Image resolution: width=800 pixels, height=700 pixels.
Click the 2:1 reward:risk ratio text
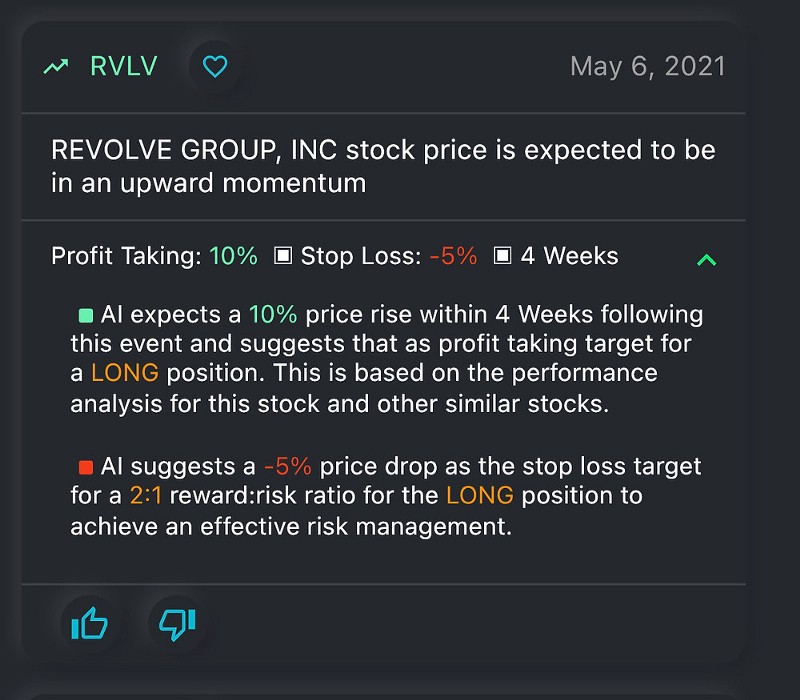[146, 495]
